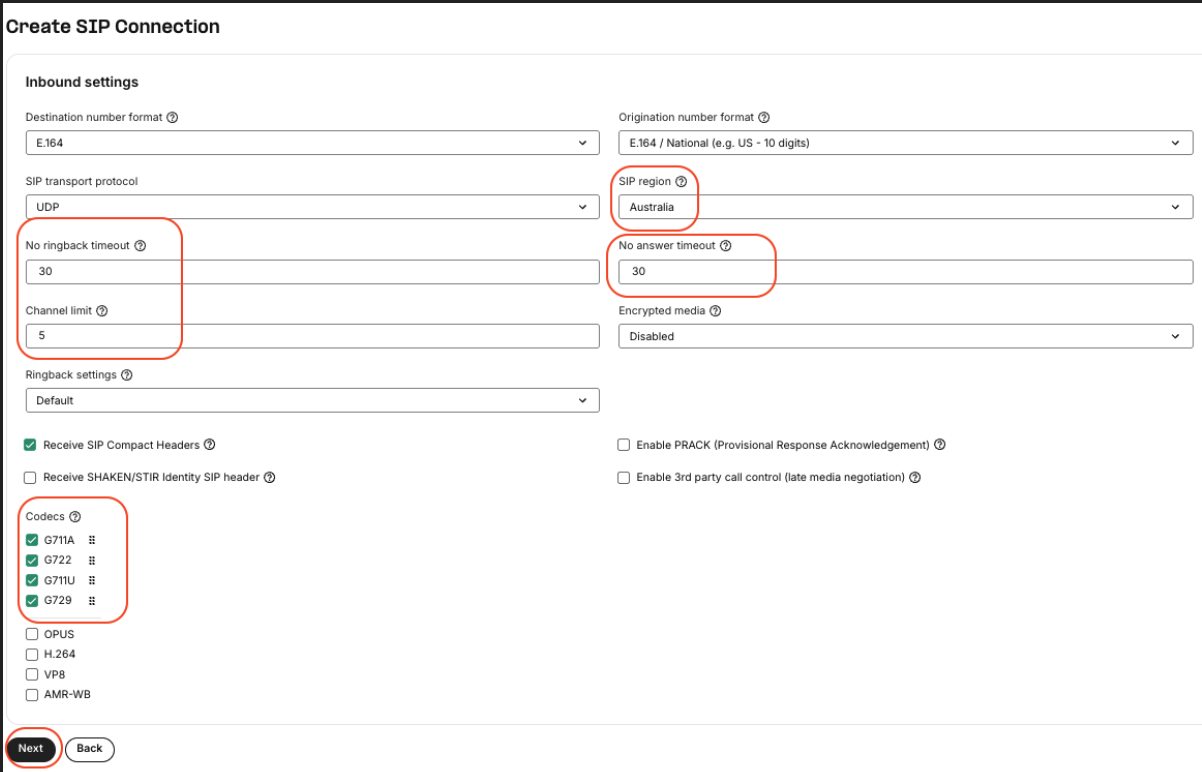Enable the OPUS codec checkbox
Viewport: 1202px width, 772px height.
click(x=32, y=634)
